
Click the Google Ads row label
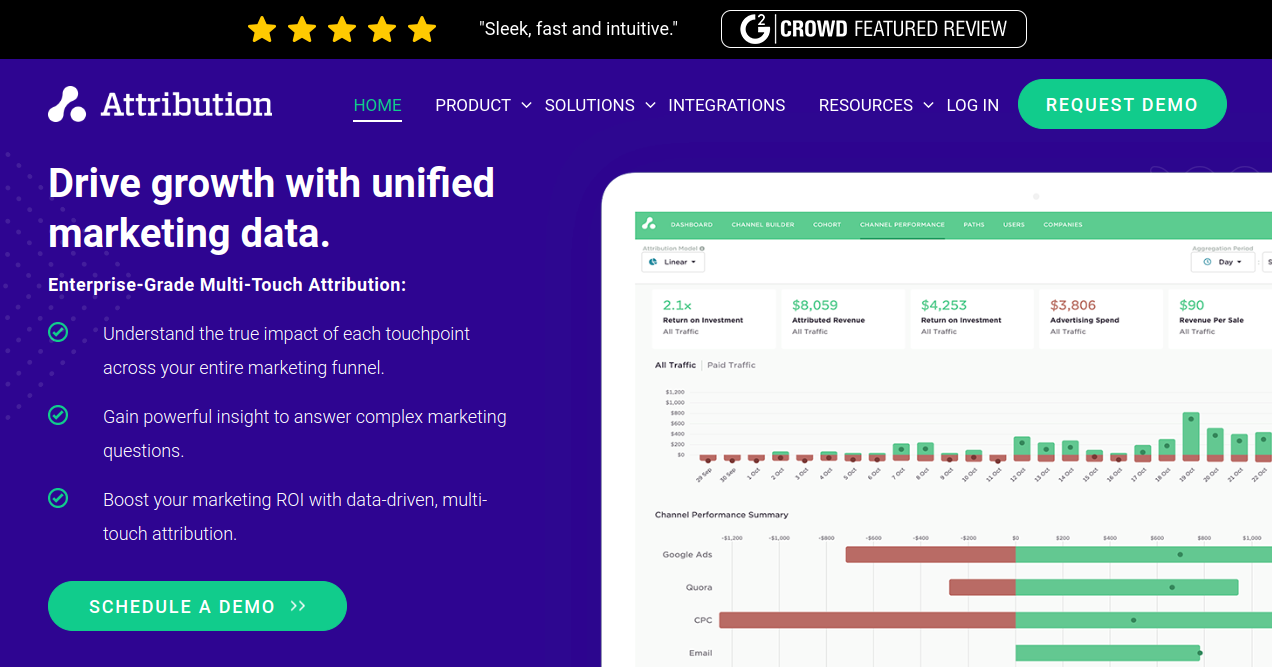(687, 555)
